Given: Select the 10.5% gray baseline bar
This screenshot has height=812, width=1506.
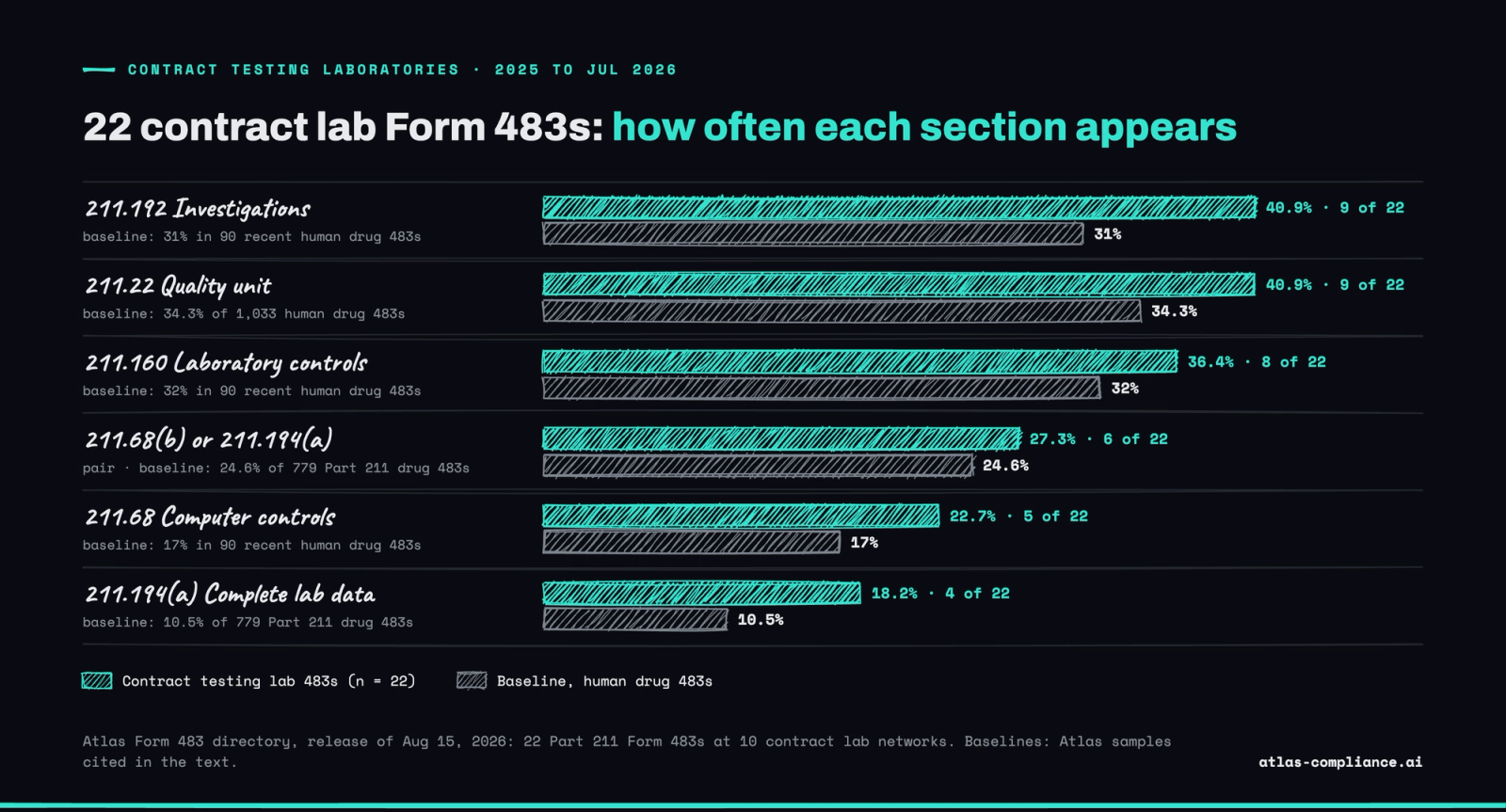Looking at the screenshot, I should (x=635, y=619).
